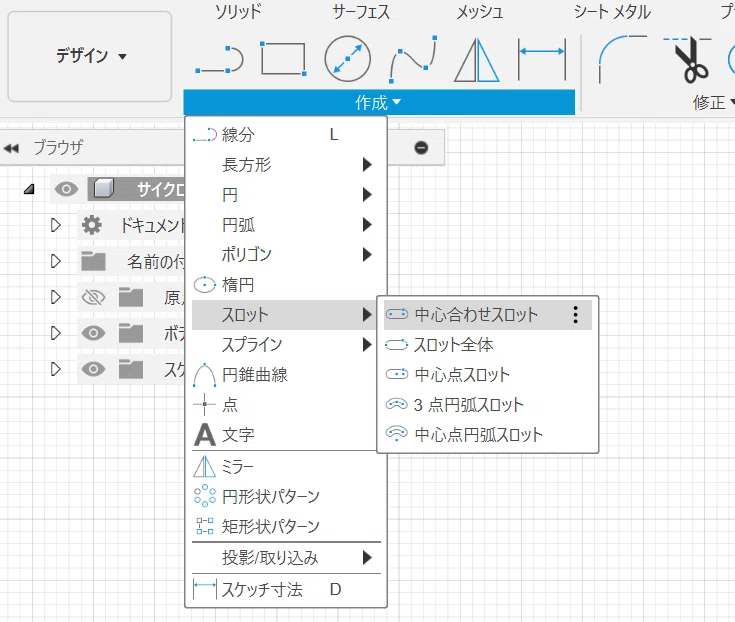Image resolution: width=735 pixels, height=622 pixels.
Task: Open three-dot options beside 中心合わせスロット
Action: [x=576, y=315]
